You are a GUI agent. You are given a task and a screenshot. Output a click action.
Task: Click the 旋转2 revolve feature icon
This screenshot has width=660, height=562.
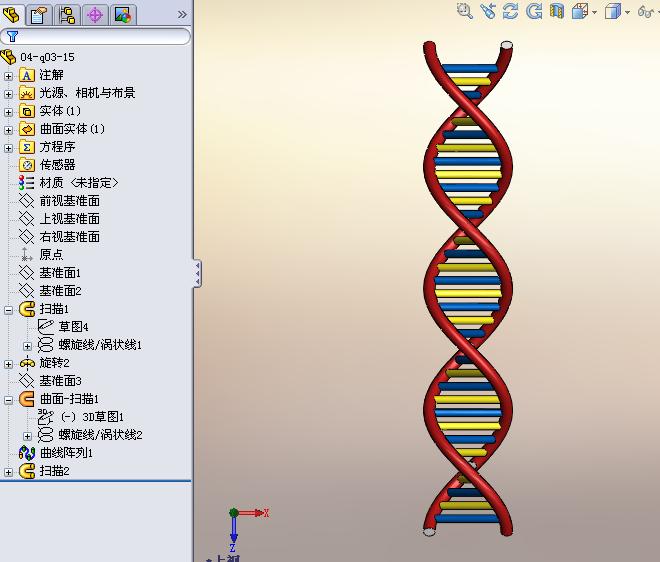pyautogui.click(x=27, y=363)
